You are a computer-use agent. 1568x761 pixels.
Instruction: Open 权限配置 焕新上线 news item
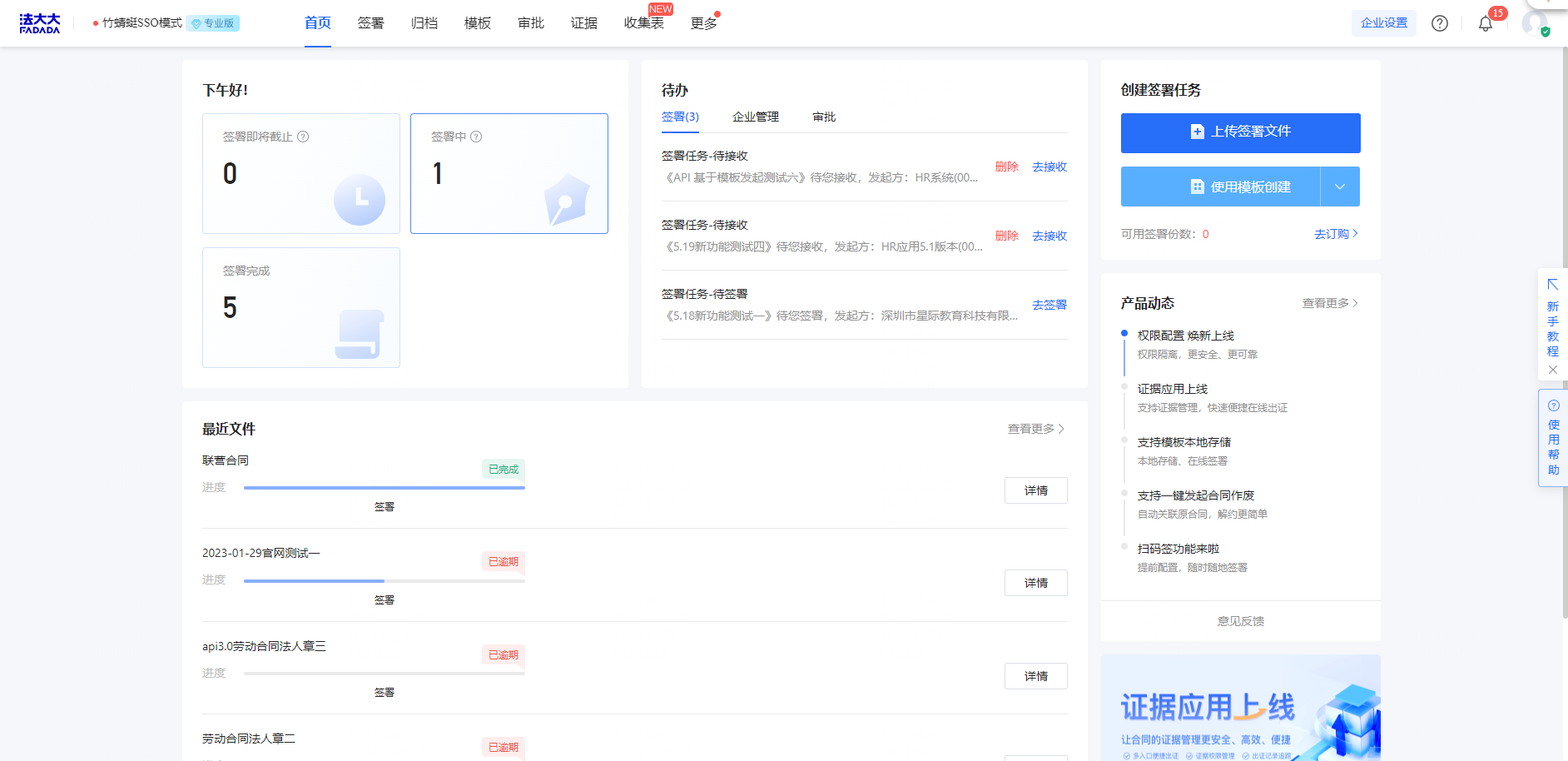1186,336
